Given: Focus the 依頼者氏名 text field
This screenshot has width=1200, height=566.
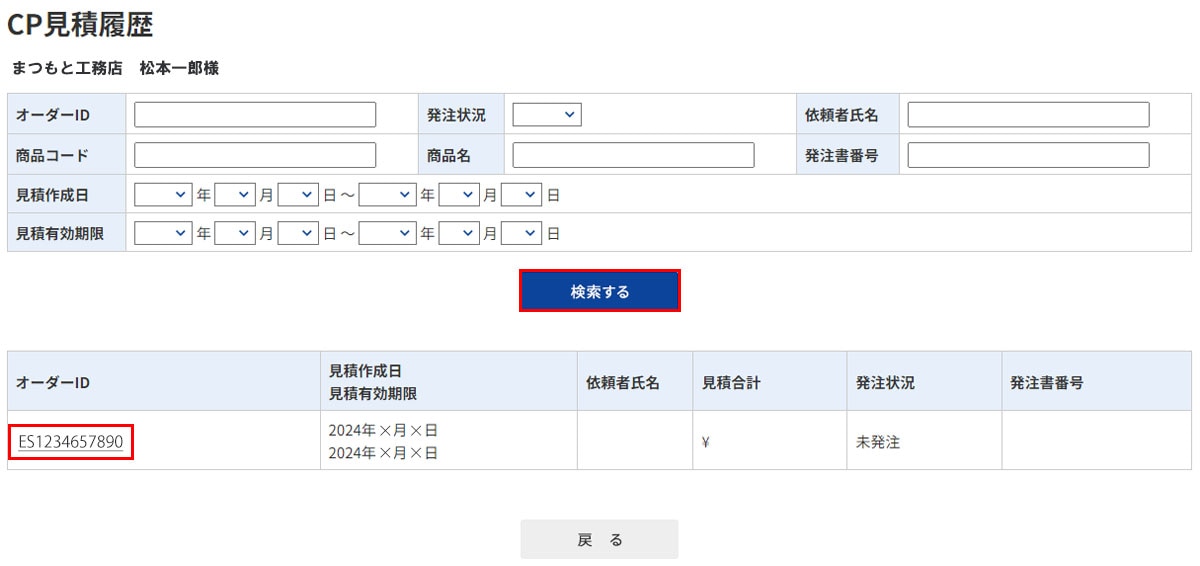Looking at the screenshot, I should pos(1028,115).
